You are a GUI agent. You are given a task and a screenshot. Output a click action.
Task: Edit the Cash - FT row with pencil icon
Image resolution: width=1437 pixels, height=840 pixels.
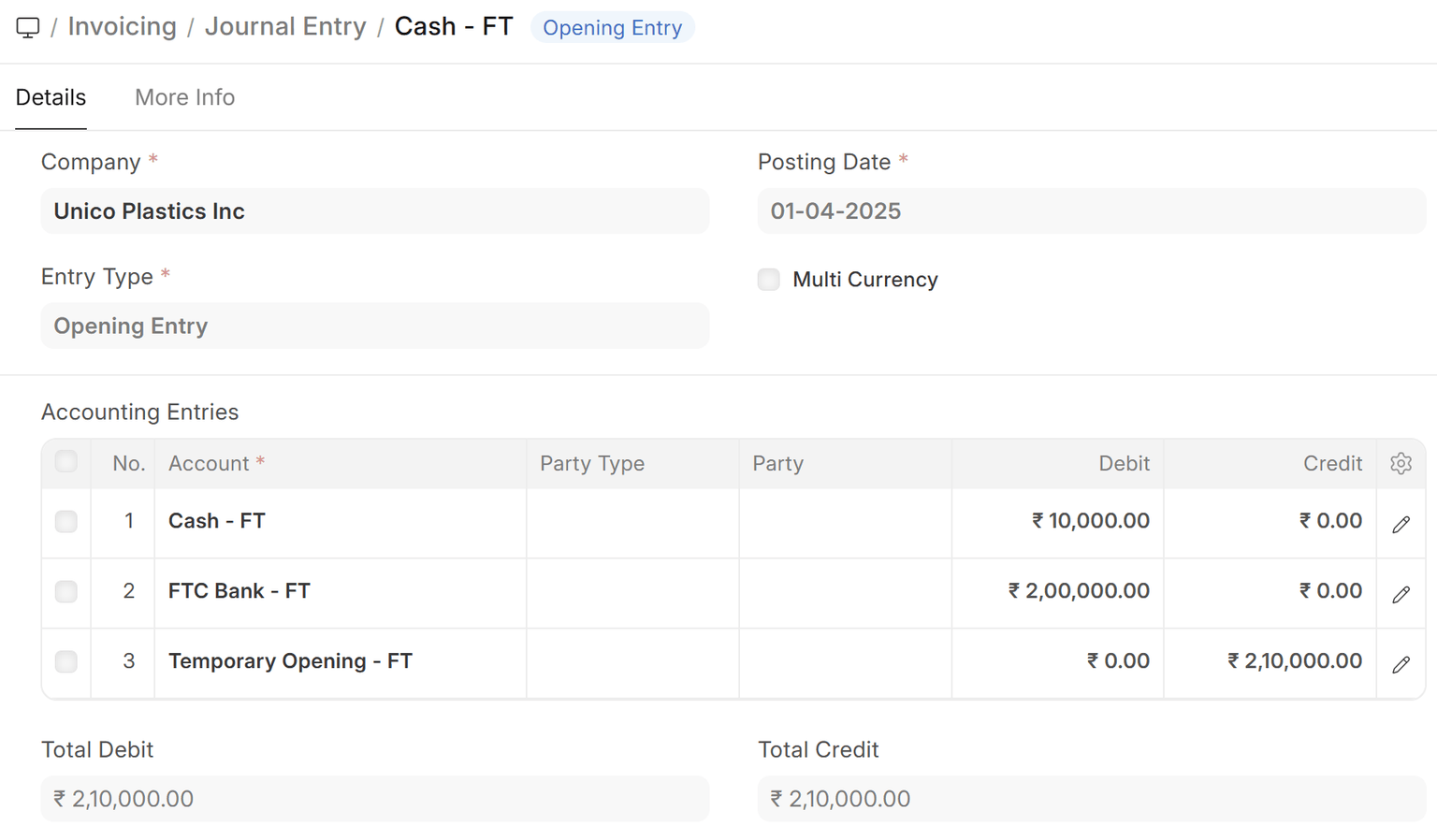coord(1401,524)
